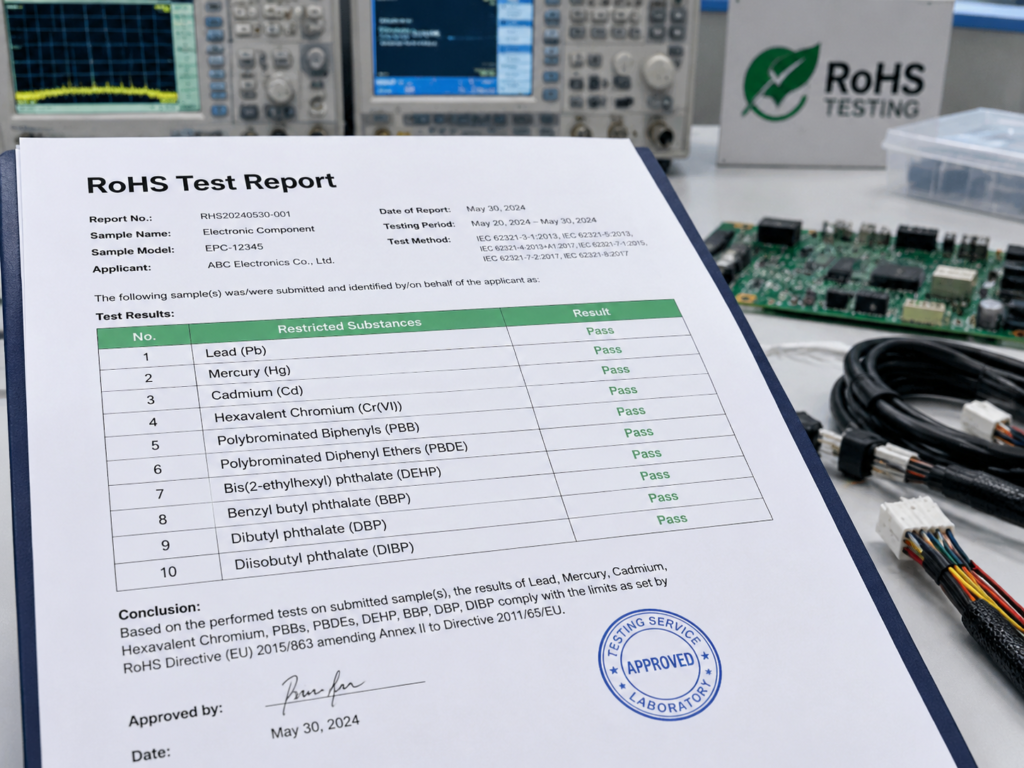The height and width of the screenshot is (768, 1024).
Task: Select the 'May 20, 2024 – May 30, 2024' period
Action: click(x=534, y=222)
